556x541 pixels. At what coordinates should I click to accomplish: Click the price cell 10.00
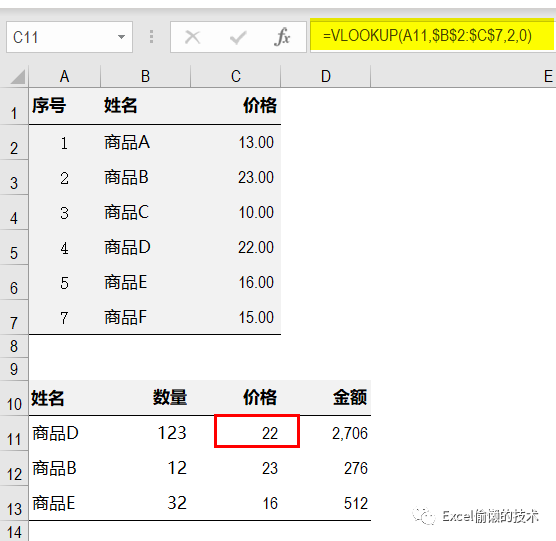(x=236, y=212)
